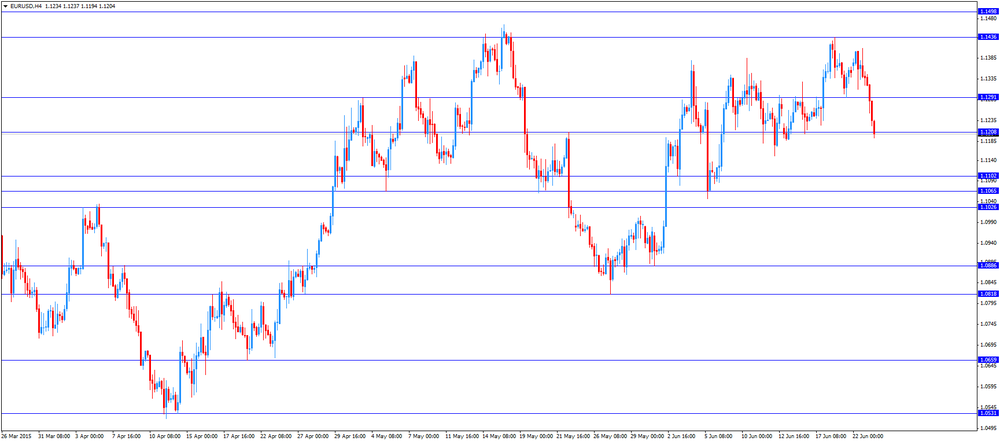
Task: Select the 1.1208 price level tag
Action: (987, 132)
